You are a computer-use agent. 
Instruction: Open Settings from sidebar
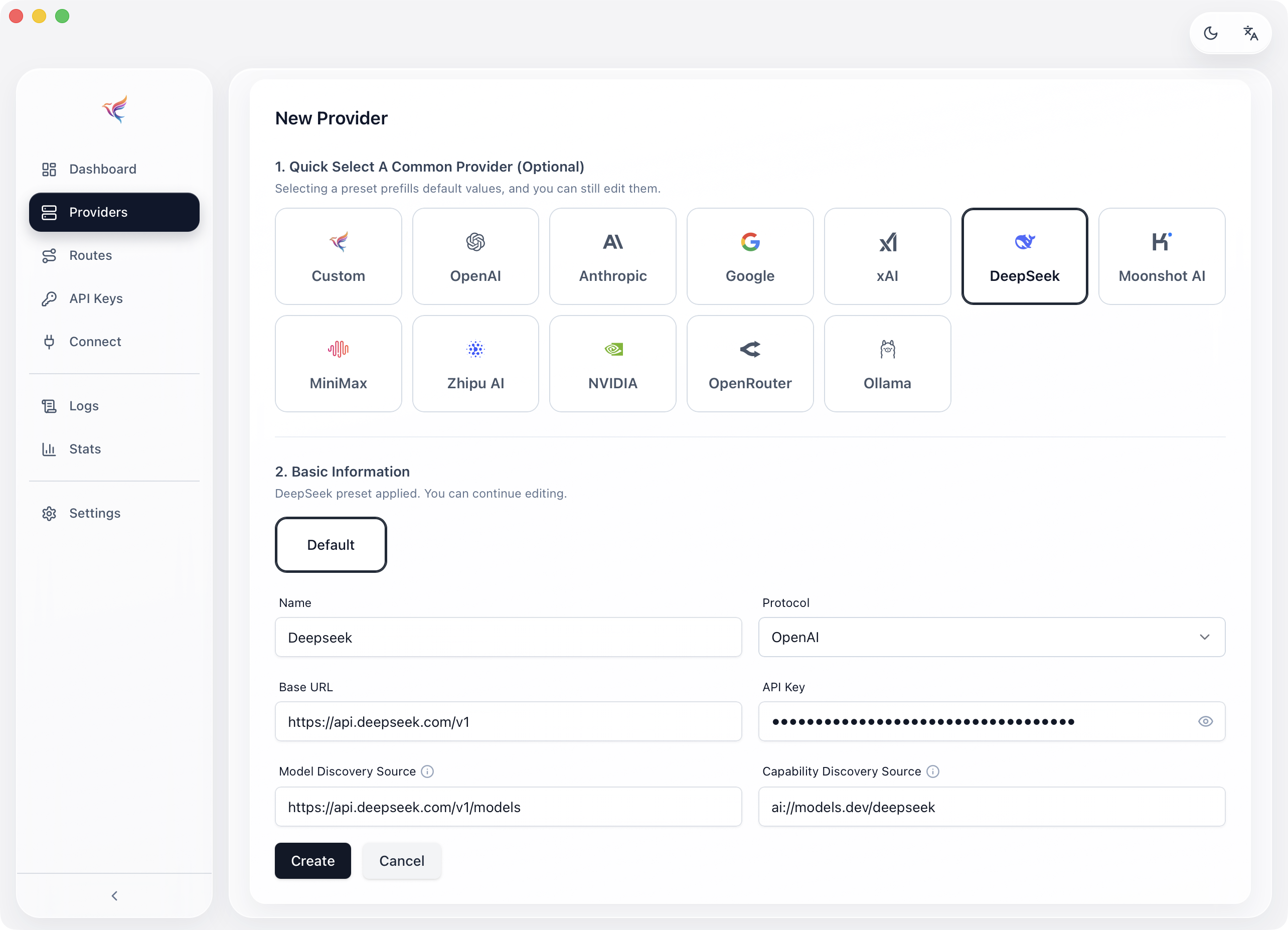114,513
